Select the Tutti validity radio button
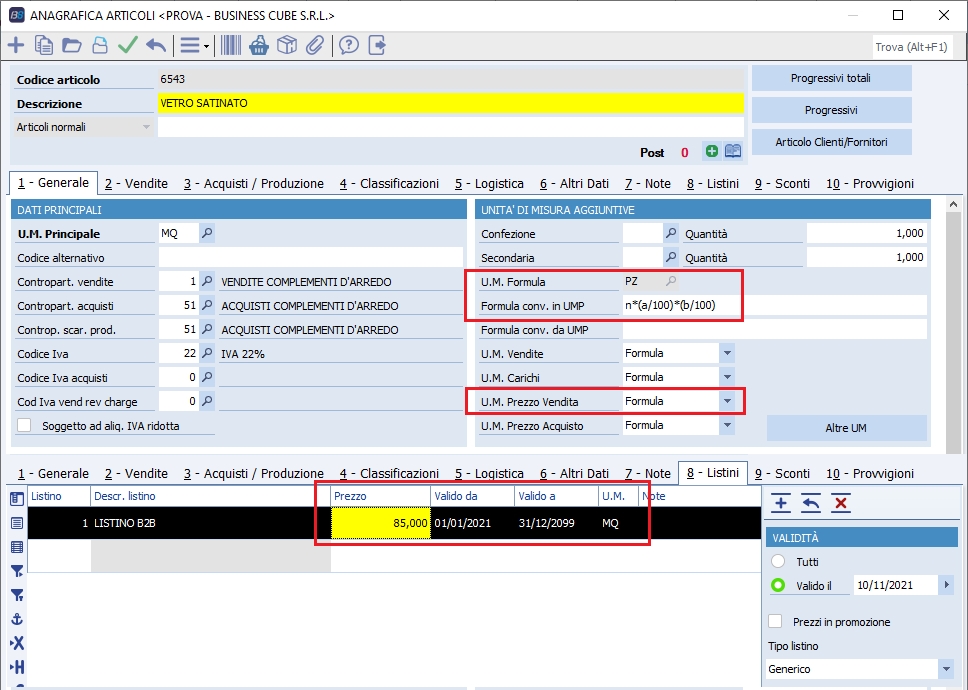This screenshot has width=968, height=690. [778, 562]
